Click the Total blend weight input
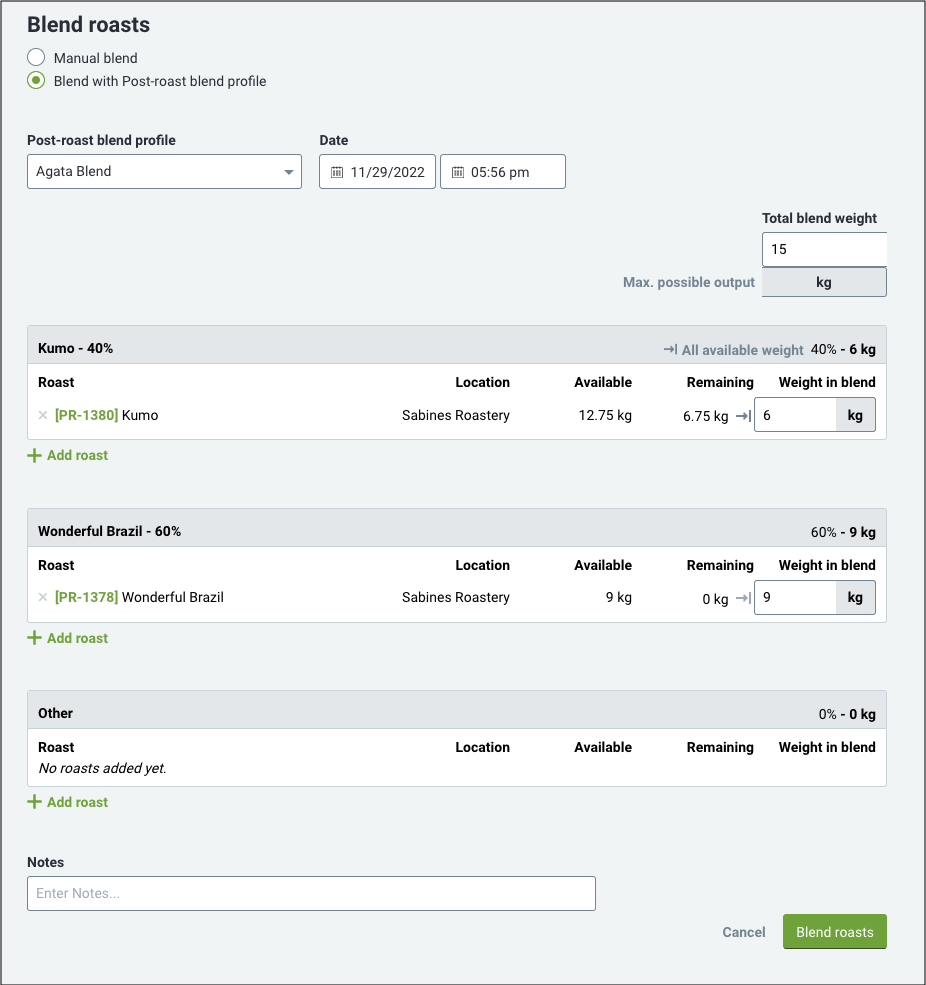This screenshot has height=985, width=926. coord(824,249)
